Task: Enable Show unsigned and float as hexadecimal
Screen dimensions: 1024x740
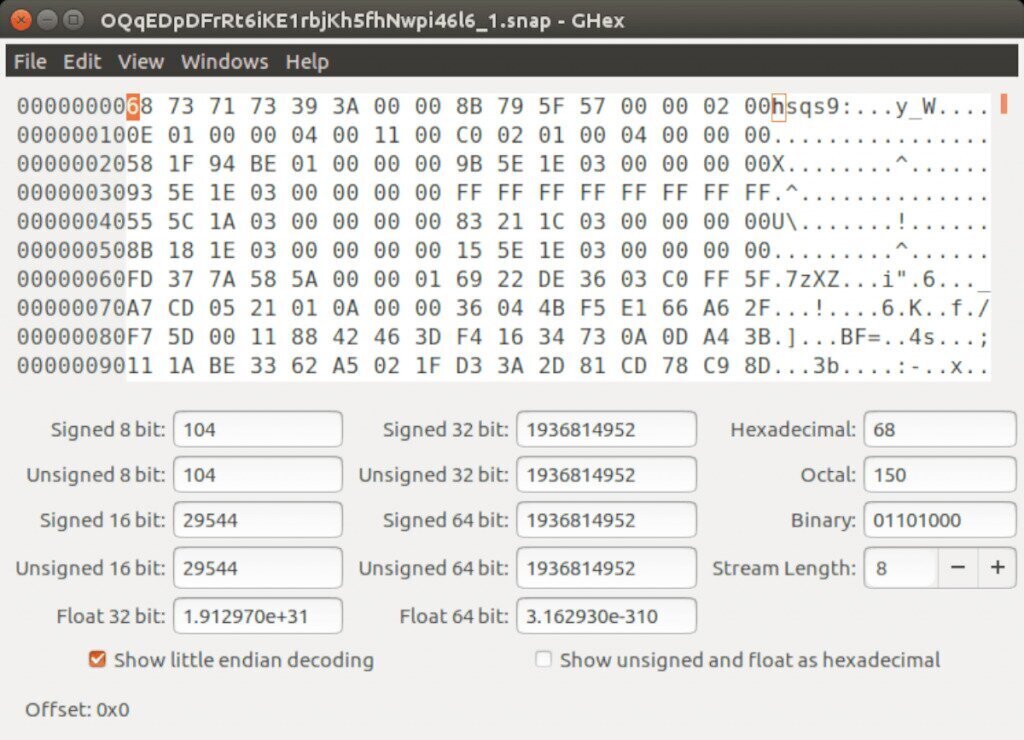Action: (544, 659)
